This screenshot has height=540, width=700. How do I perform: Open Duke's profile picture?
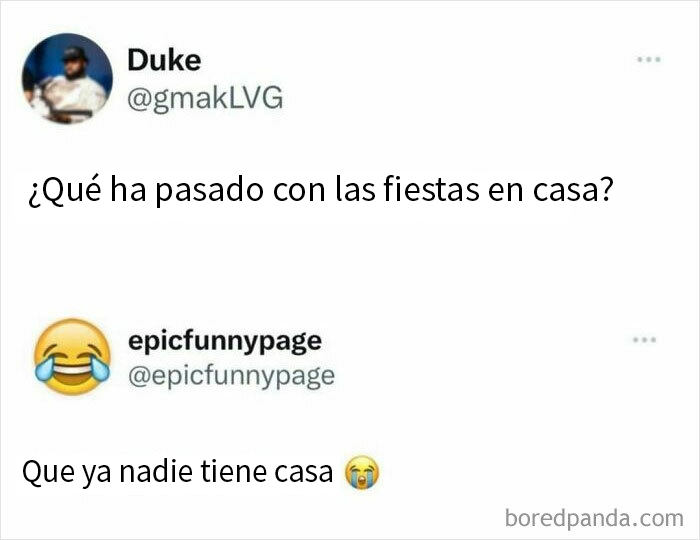click(67, 78)
